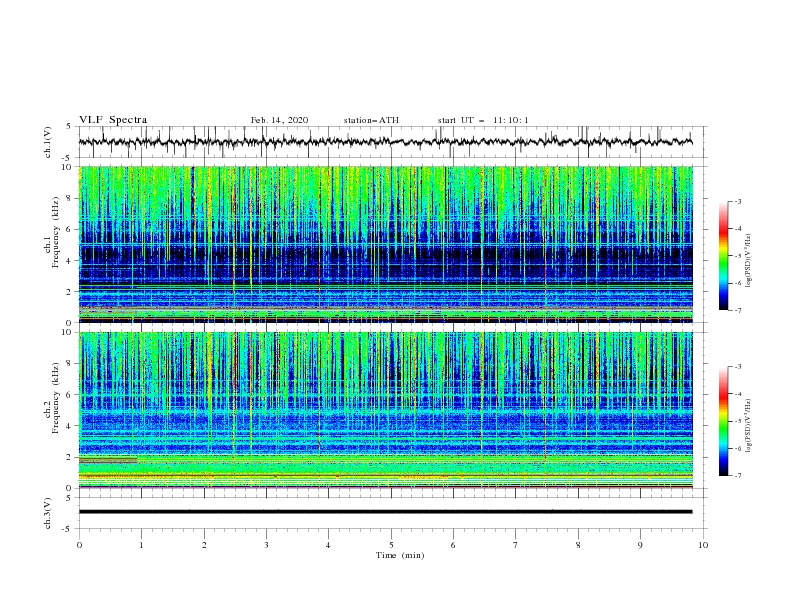This screenshot has width=792, height=612.
Task: Click the "station=ATH" header label
Action: (371, 120)
